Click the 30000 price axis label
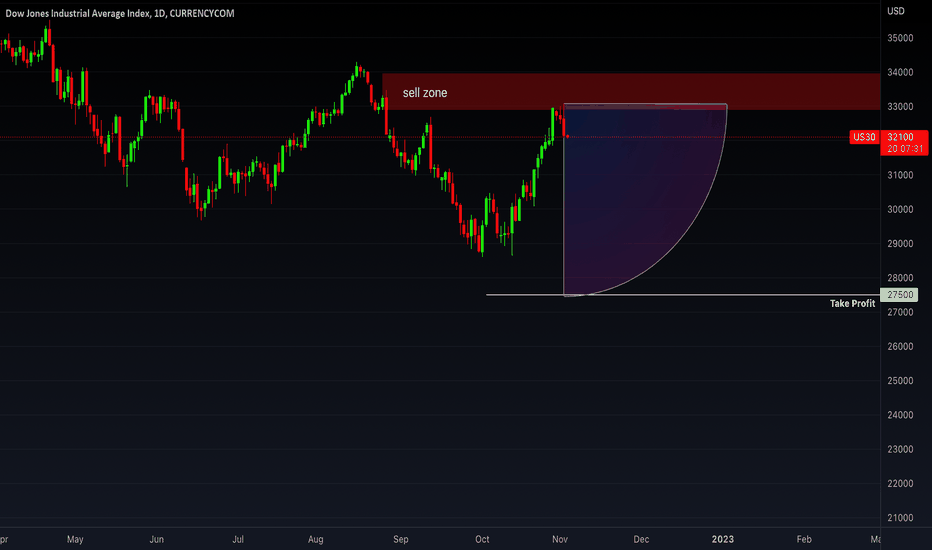Viewport: 932px width, 550px height. click(x=900, y=209)
